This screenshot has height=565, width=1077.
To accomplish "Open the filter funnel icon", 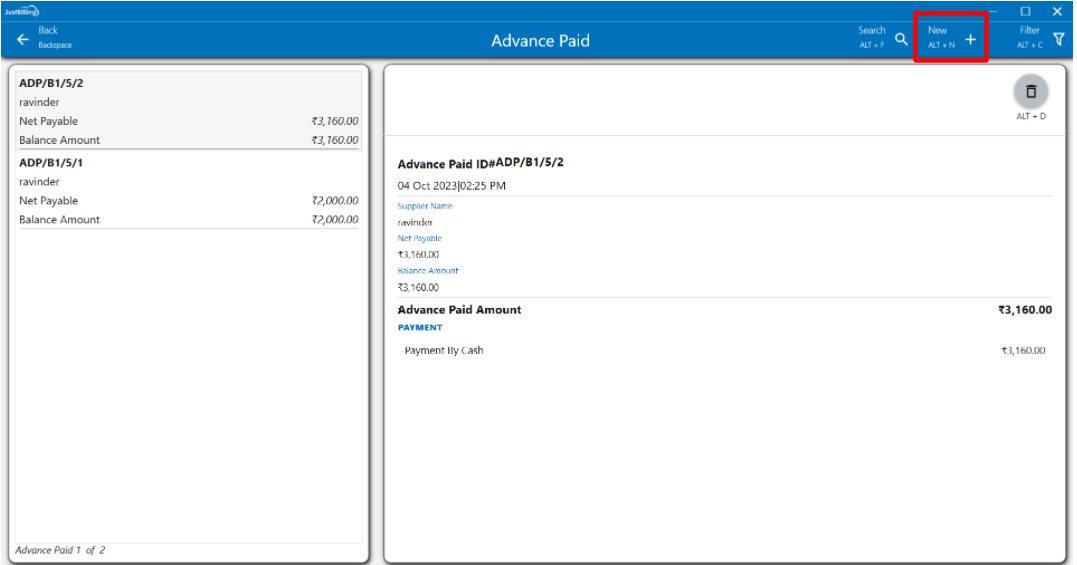I will (x=1058, y=39).
